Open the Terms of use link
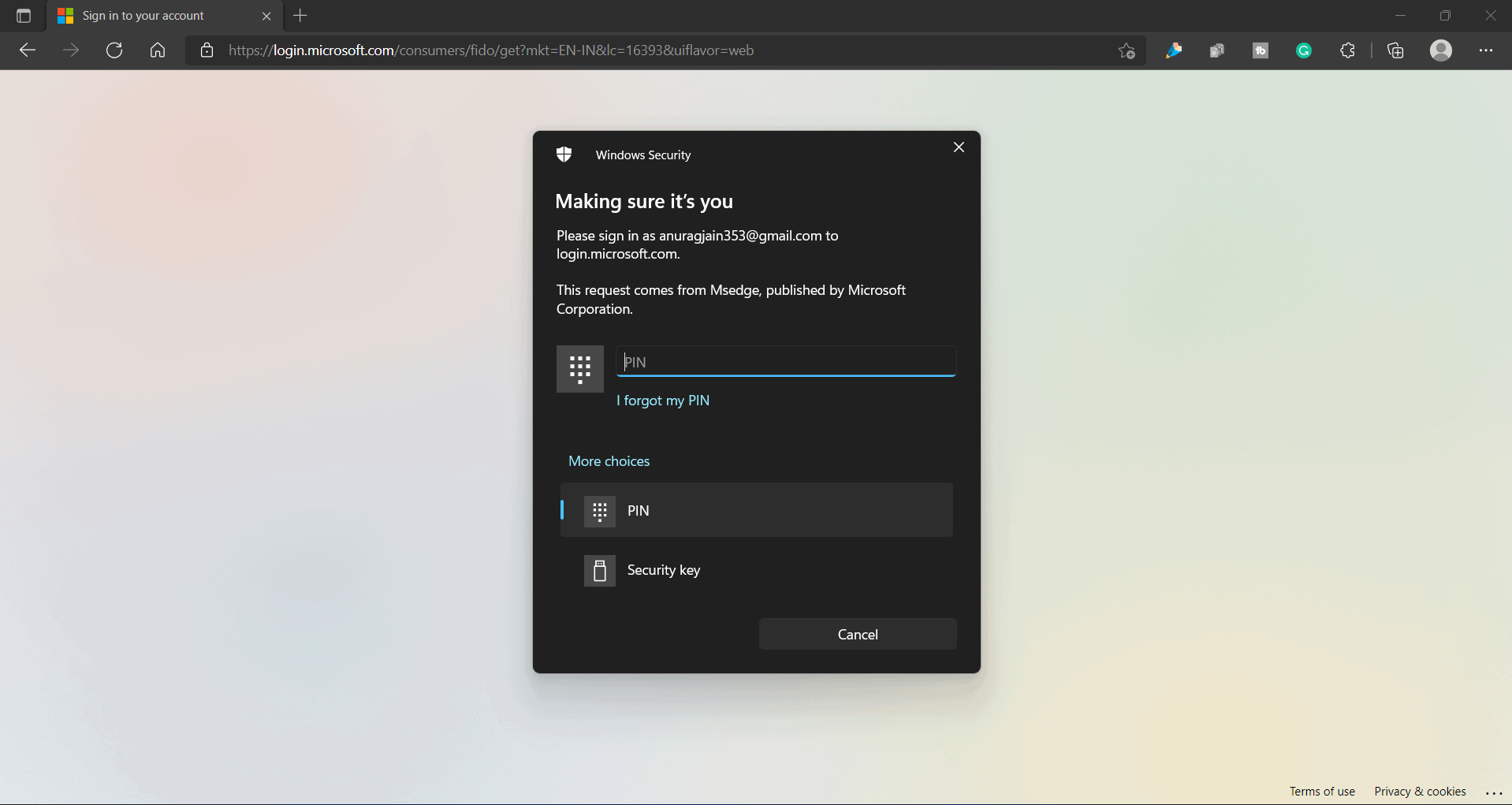 1322,792
